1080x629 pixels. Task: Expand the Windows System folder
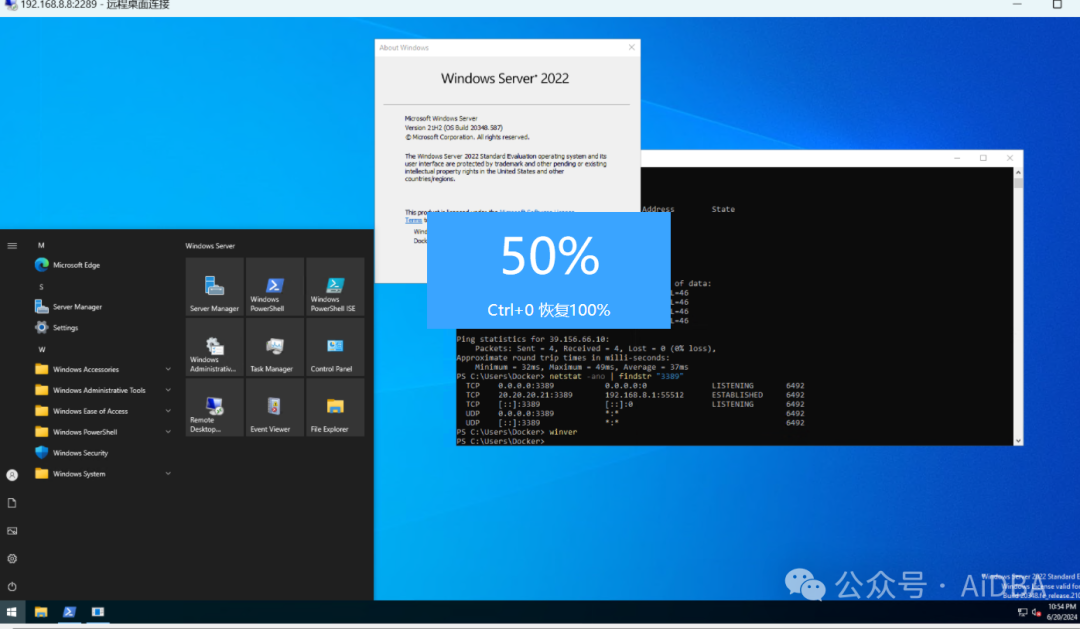[103, 474]
